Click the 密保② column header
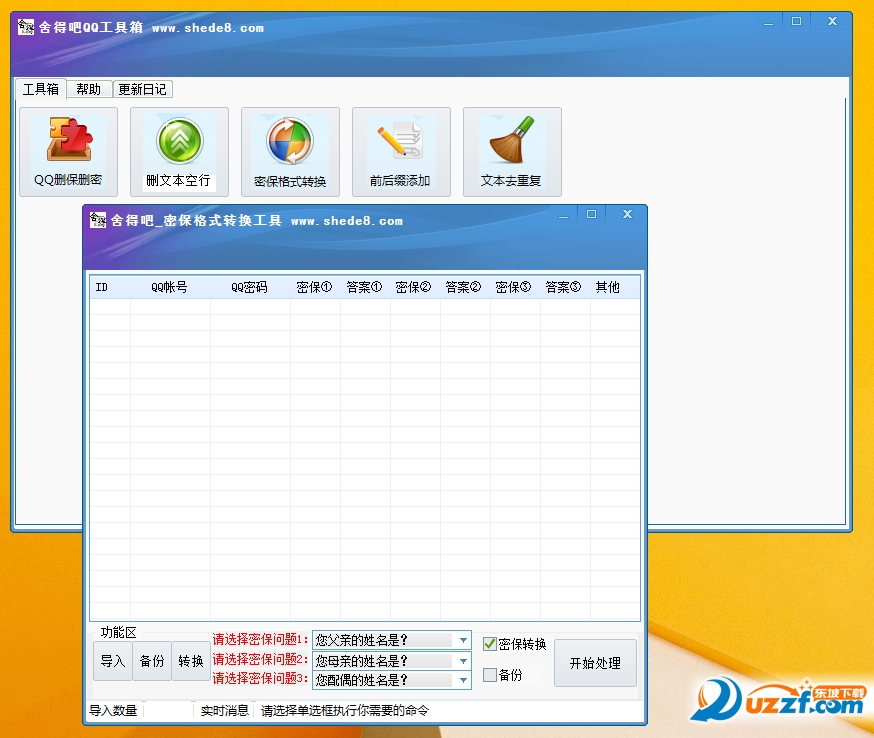The width and height of the screenshot is (874, 738). click(x=415, y=287)
